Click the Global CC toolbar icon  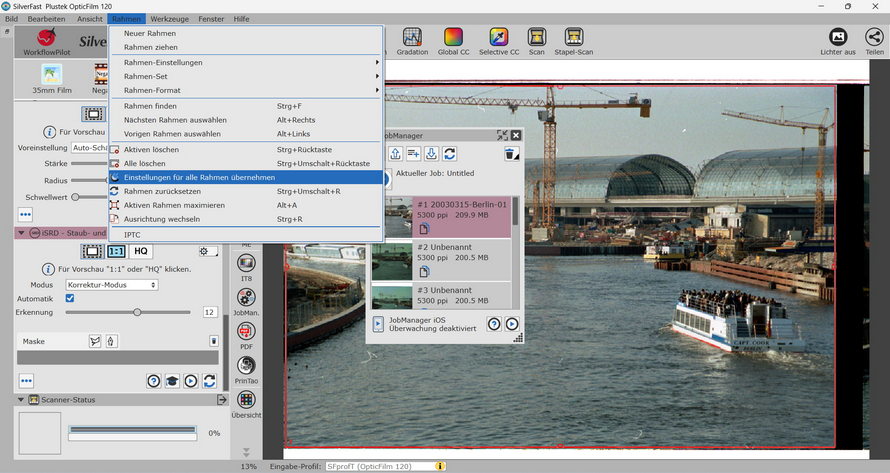tap(453, 38)
